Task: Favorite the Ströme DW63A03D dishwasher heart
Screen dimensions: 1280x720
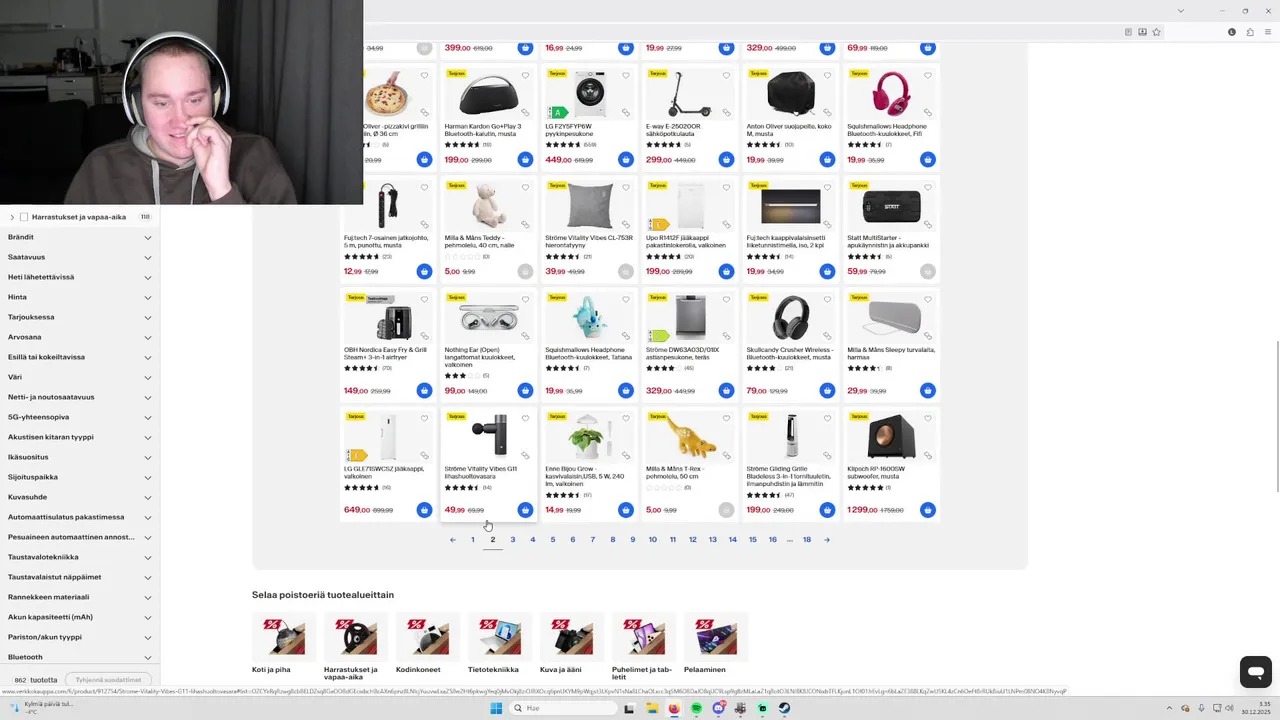Action: 726,299
